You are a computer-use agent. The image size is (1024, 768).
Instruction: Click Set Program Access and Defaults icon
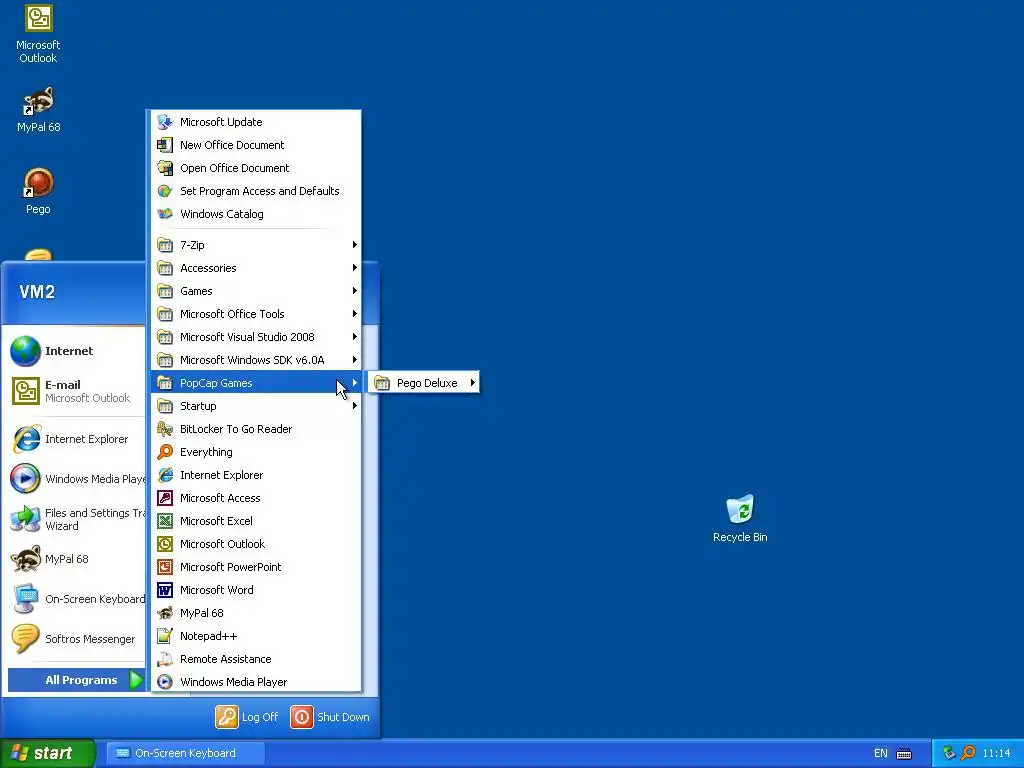point(165,191)
